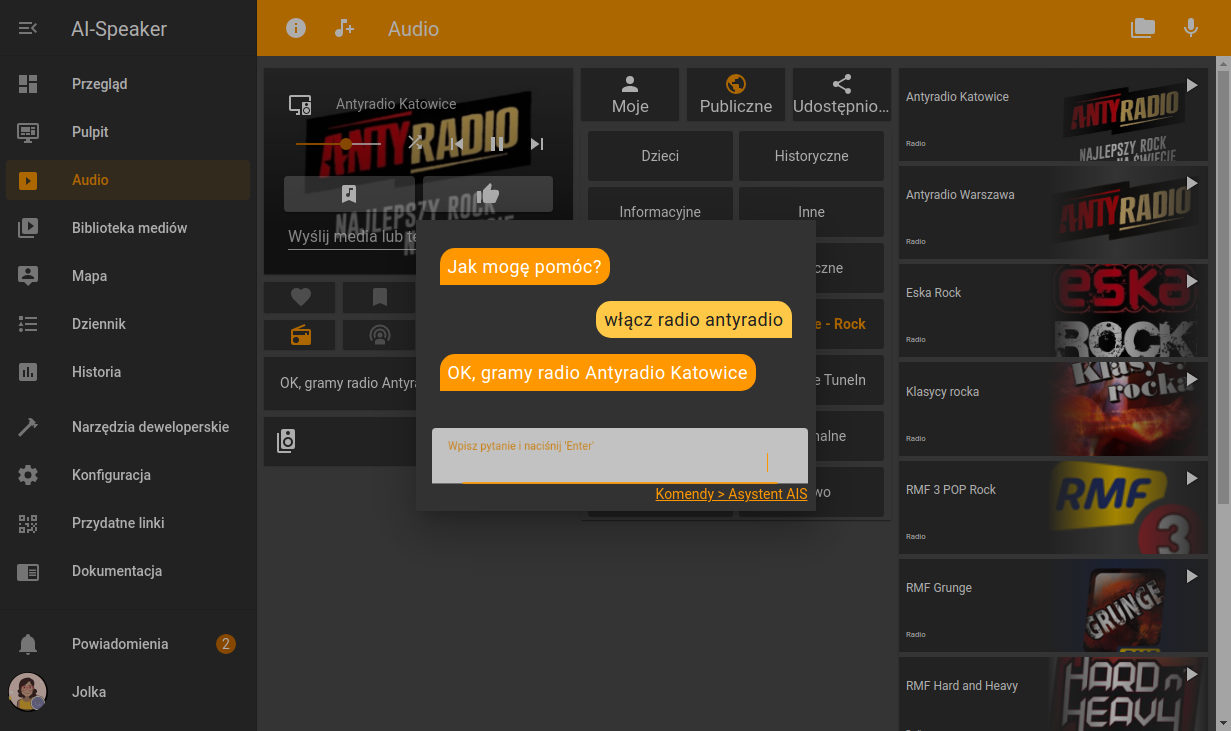Play RMF Hard and Heavy station
Screen dimensions: 1231x731
1192,674
